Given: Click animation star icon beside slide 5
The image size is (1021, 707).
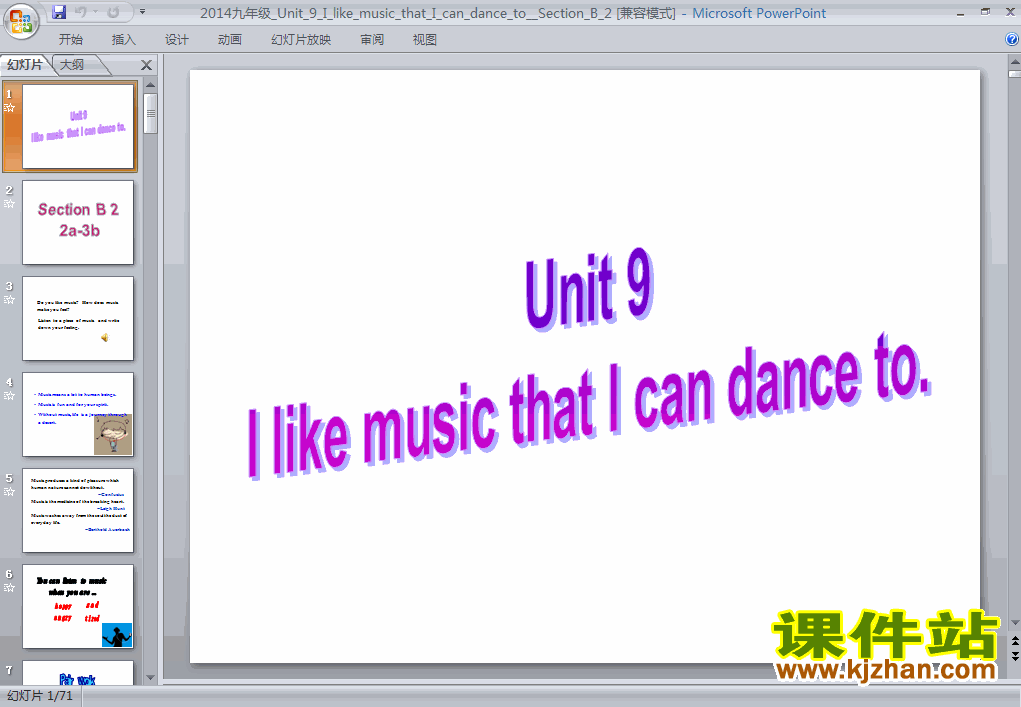Looking at the screenshot, I should coord(9,492).
